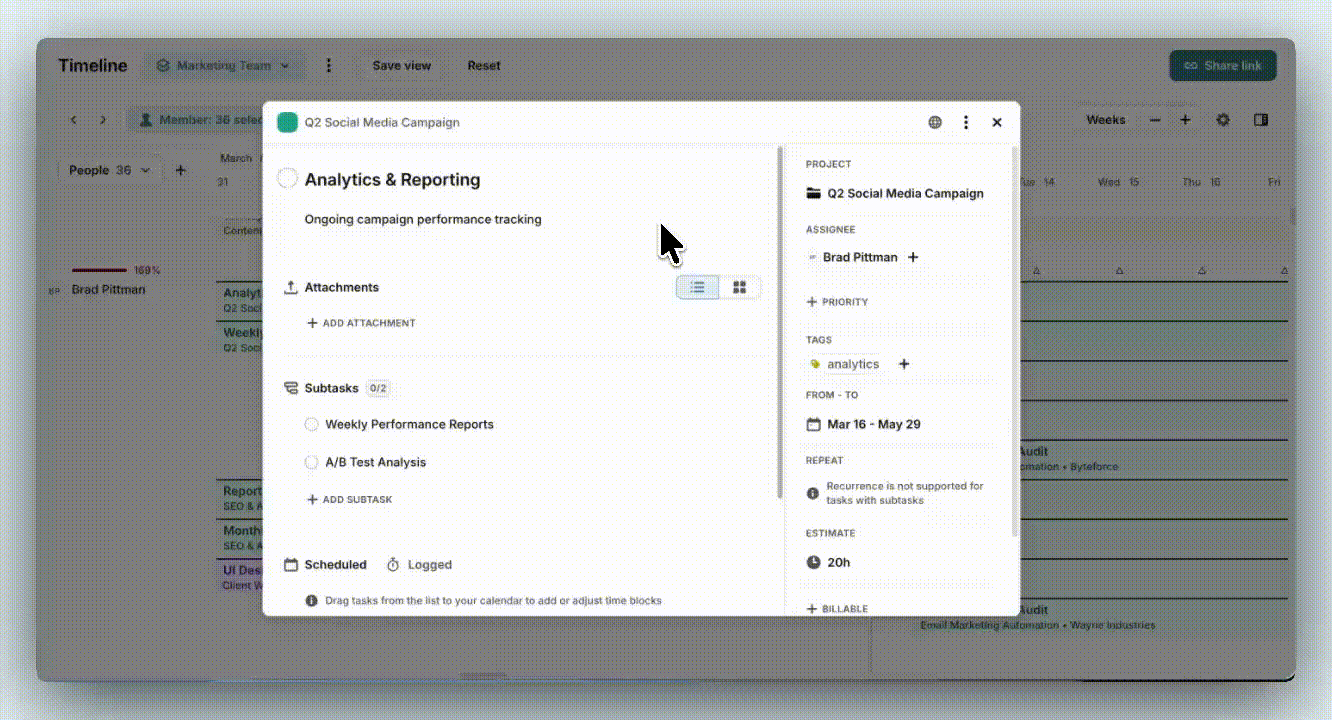Image resolution: width=1332 pixels, height=720 pixels.
Task: Open the task three-dot options menu
Action: click(x=966, y=122)
